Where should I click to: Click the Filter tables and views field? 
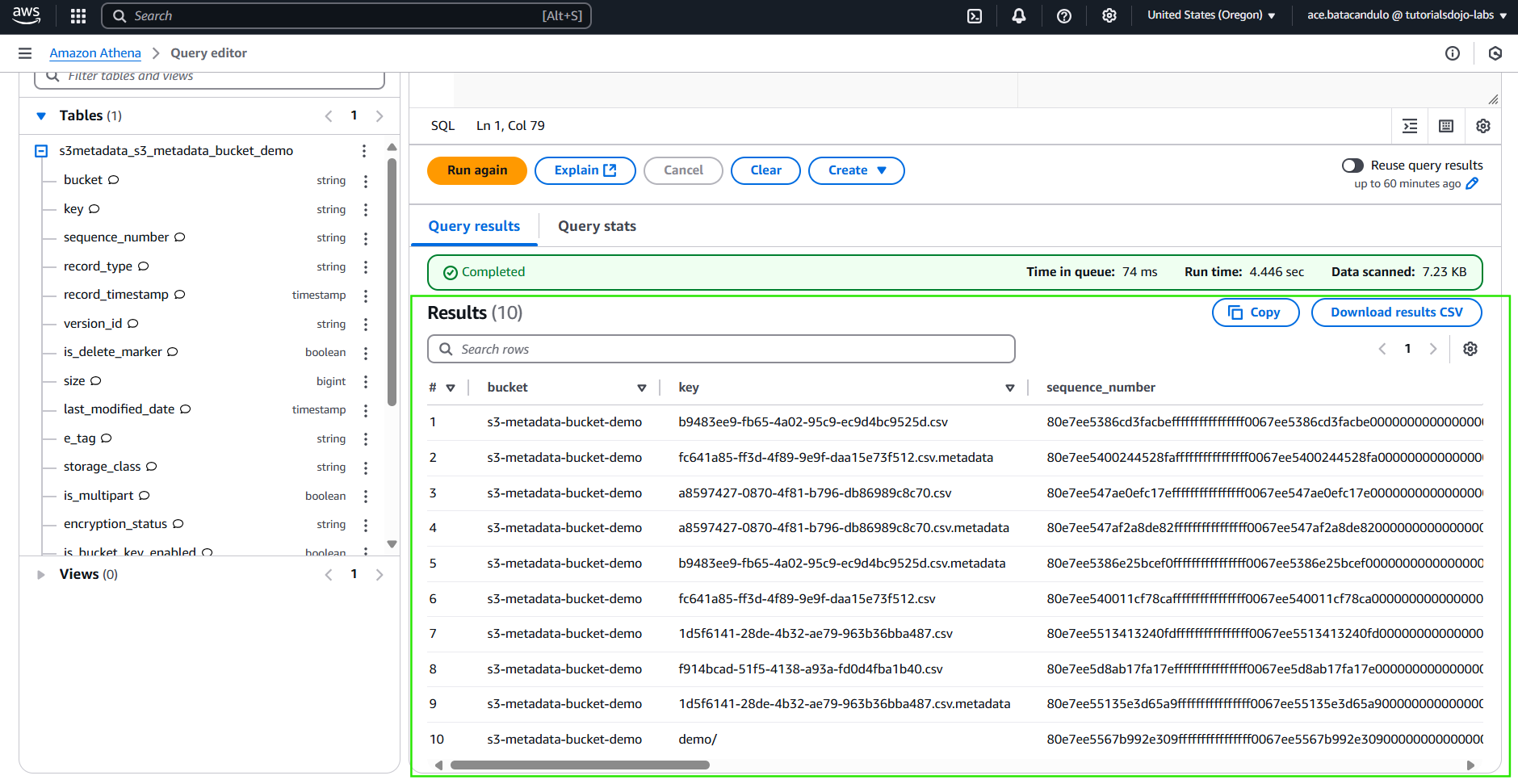(209, 79)
